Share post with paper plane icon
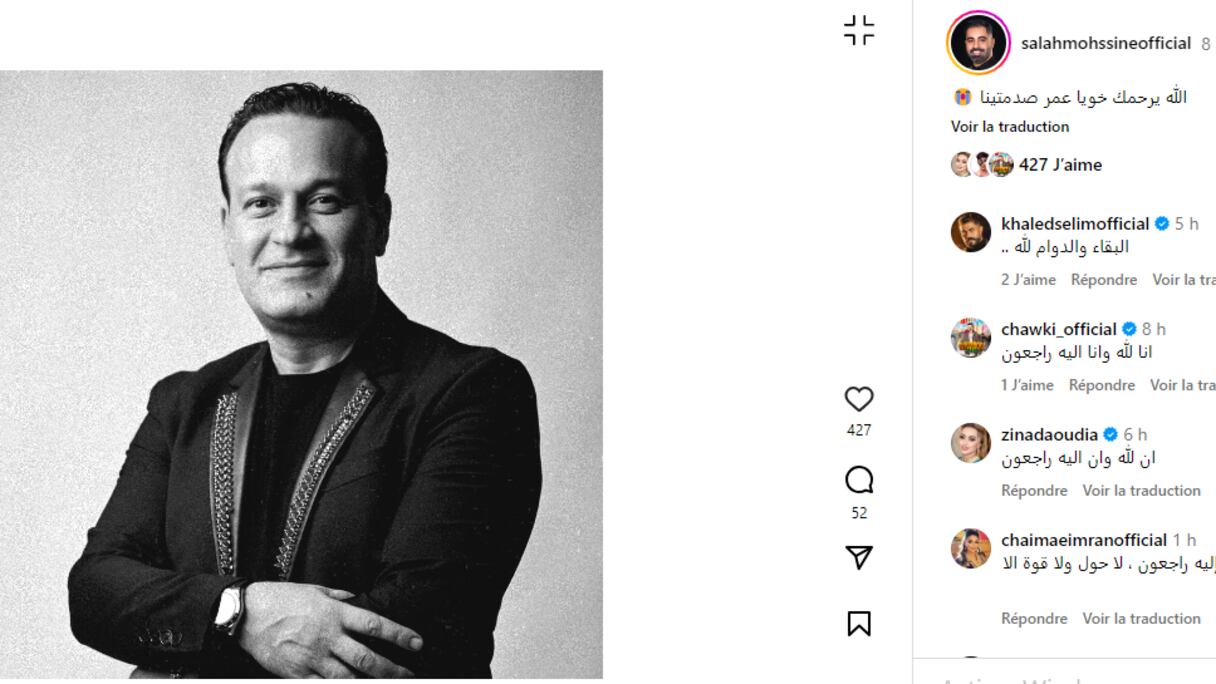Image resolution: width=1216 pixels, height=684 pixels. (858, 558)
